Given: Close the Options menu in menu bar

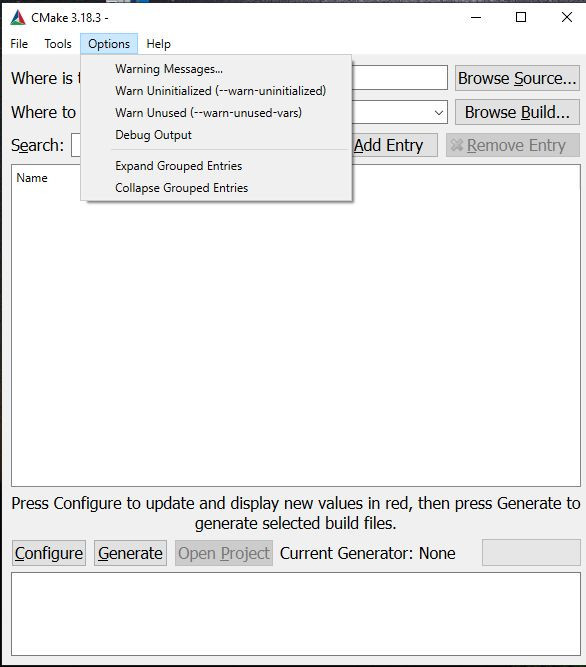Looking at the screenshot, I should [109, 44].
